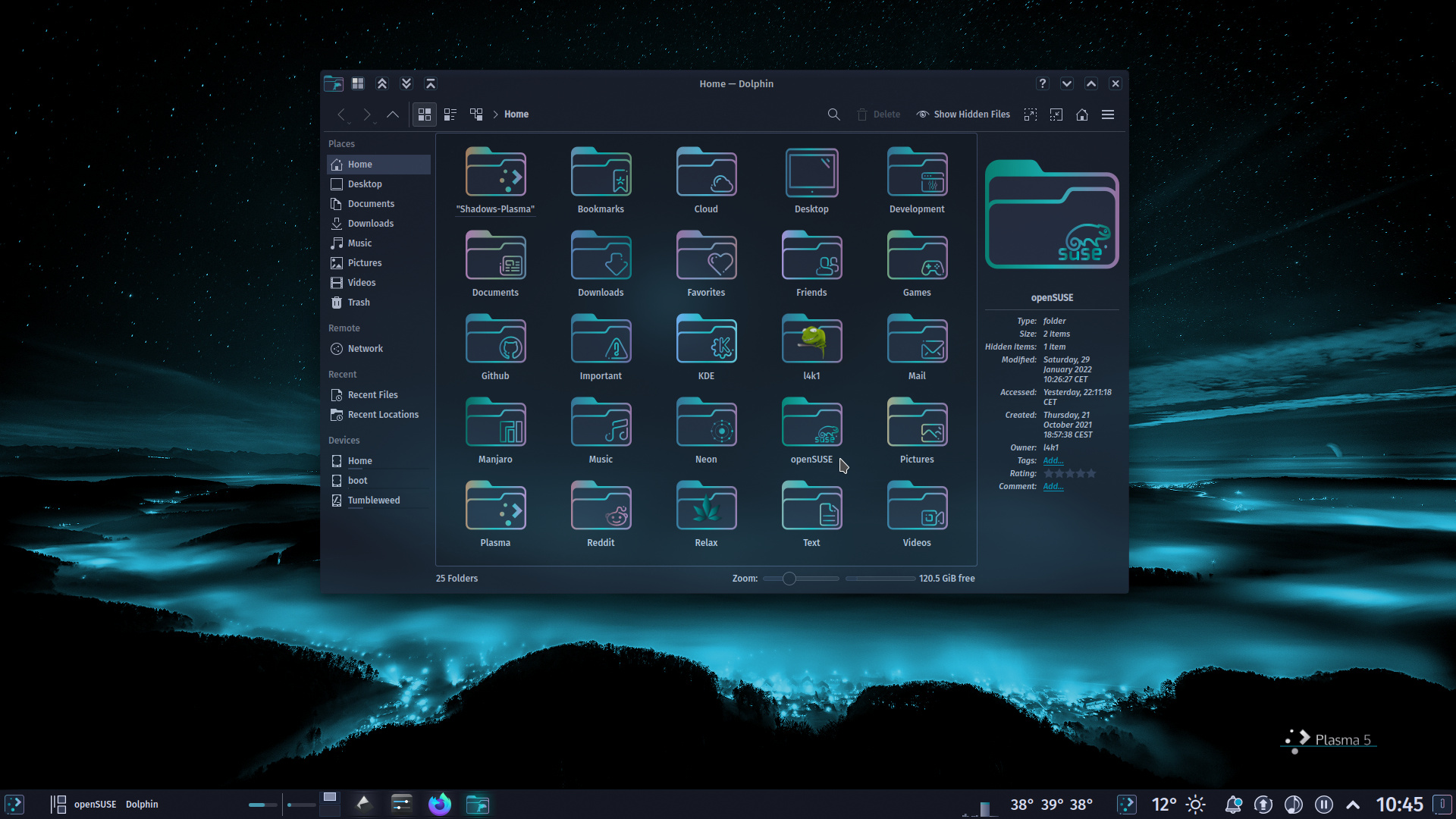Screen dimensions: 1456x819
Task: Open the Plasma folder
Action: point(495,514)
